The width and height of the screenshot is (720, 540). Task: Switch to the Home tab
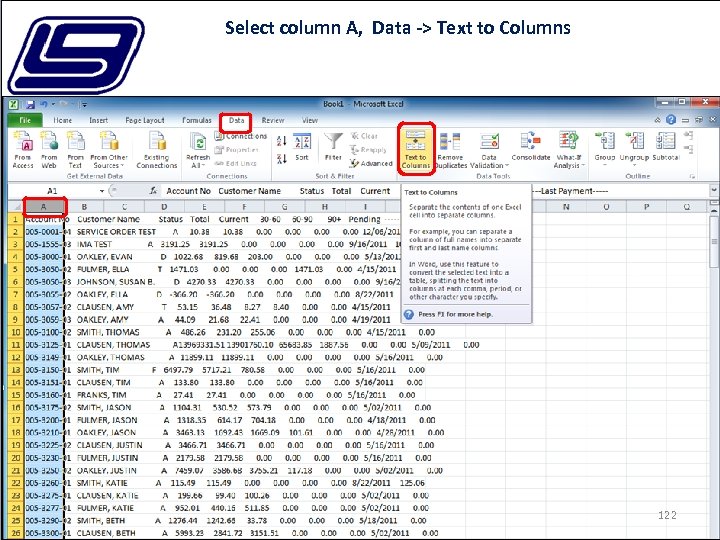62,120
